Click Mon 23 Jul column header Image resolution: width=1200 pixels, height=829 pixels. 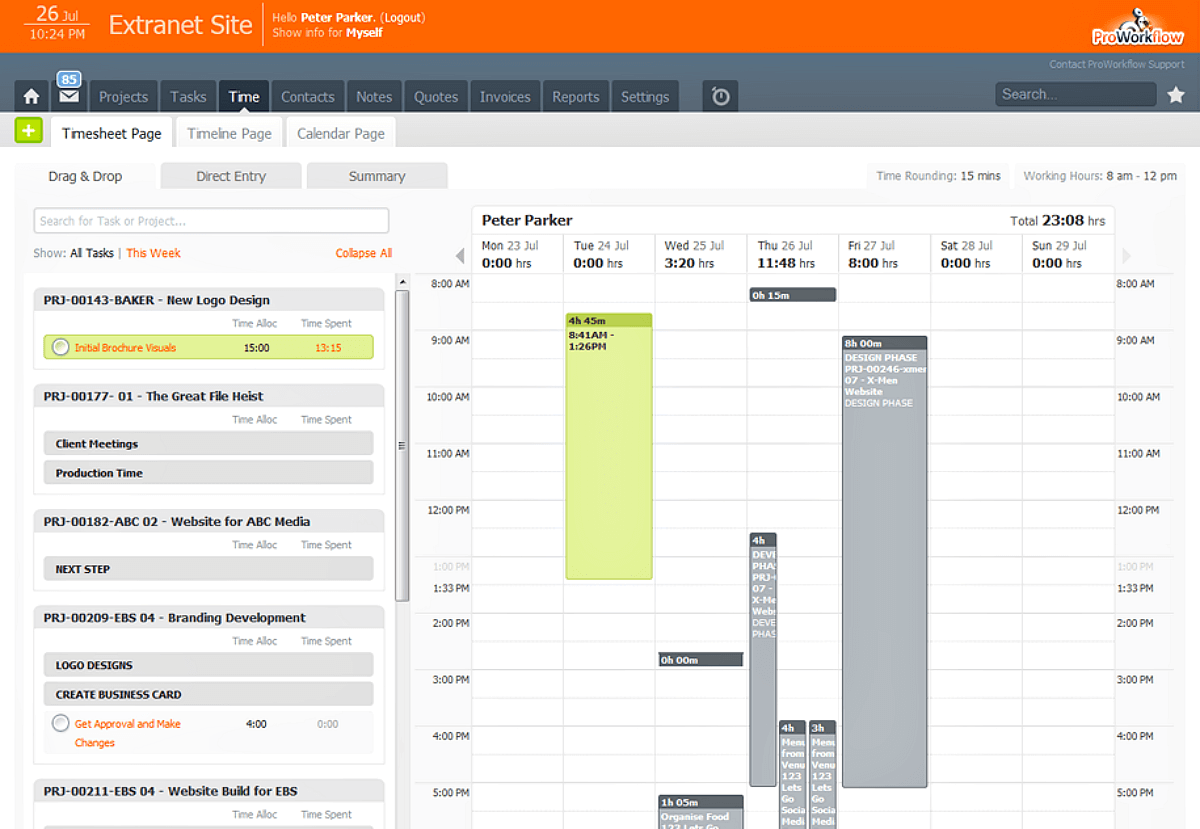pyautogui.click(x=517, y=254)
